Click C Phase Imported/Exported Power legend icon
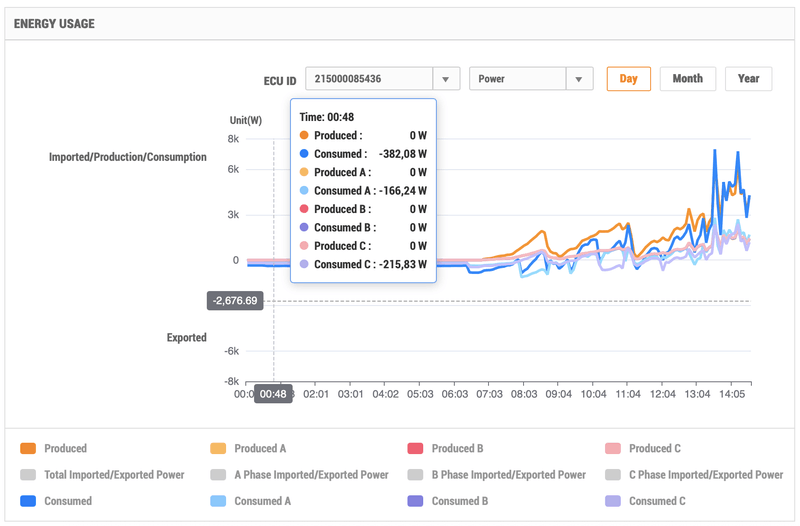 click(x=613, y=475)
